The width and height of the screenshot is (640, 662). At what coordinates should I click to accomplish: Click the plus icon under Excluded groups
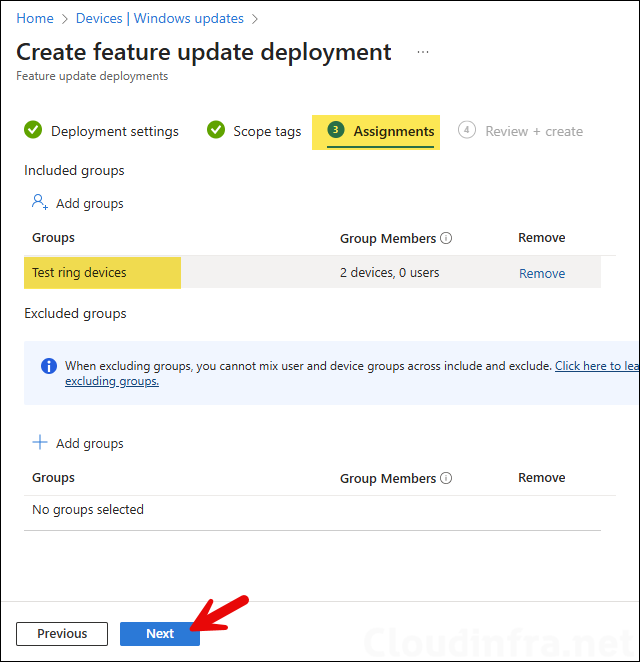click(40, 443)
